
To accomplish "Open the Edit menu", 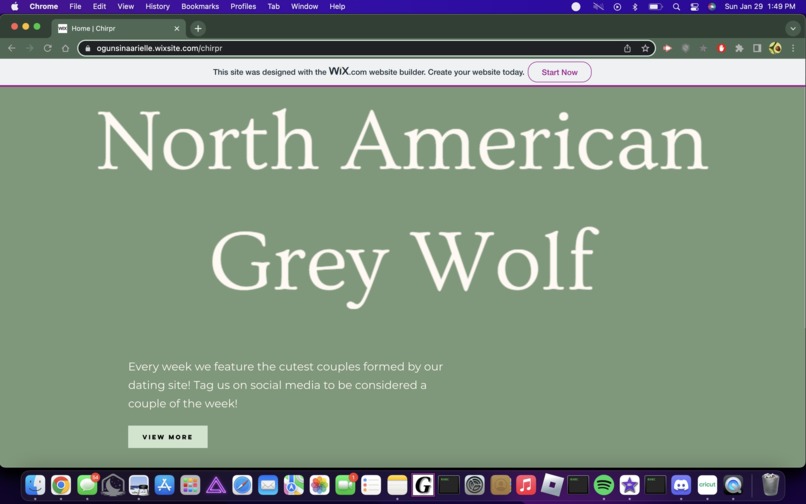I will [99, 7].
